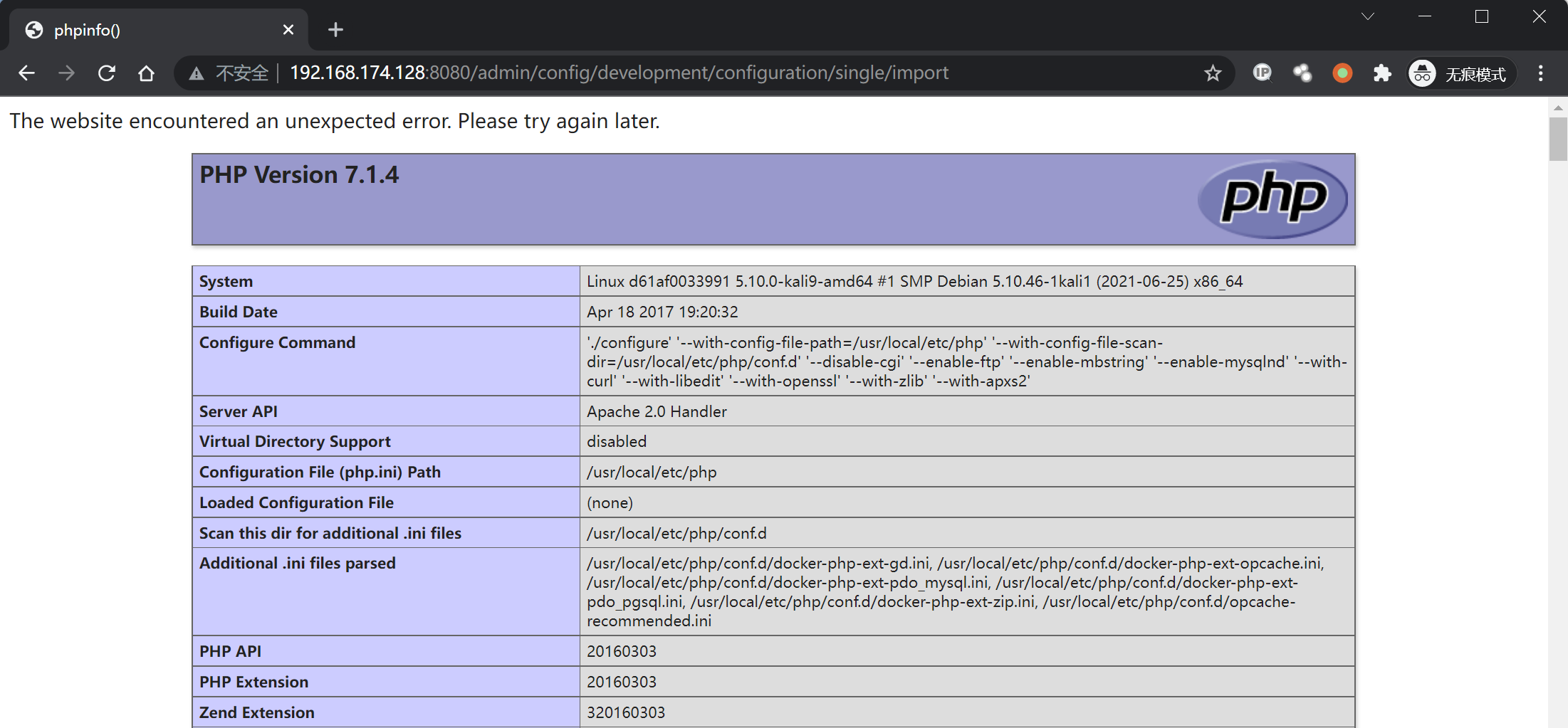Reload the phpinfo page

[x=107, y=73]
